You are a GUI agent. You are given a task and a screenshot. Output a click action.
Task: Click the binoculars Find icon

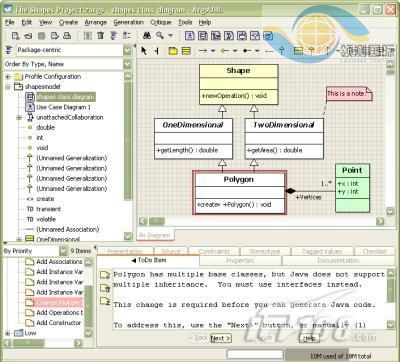point(147,35)
